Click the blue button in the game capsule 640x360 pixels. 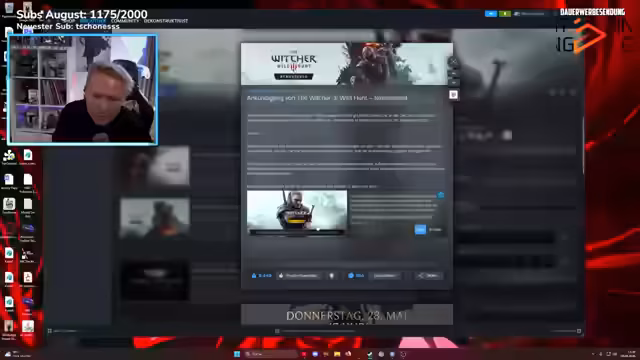(420, 229)
